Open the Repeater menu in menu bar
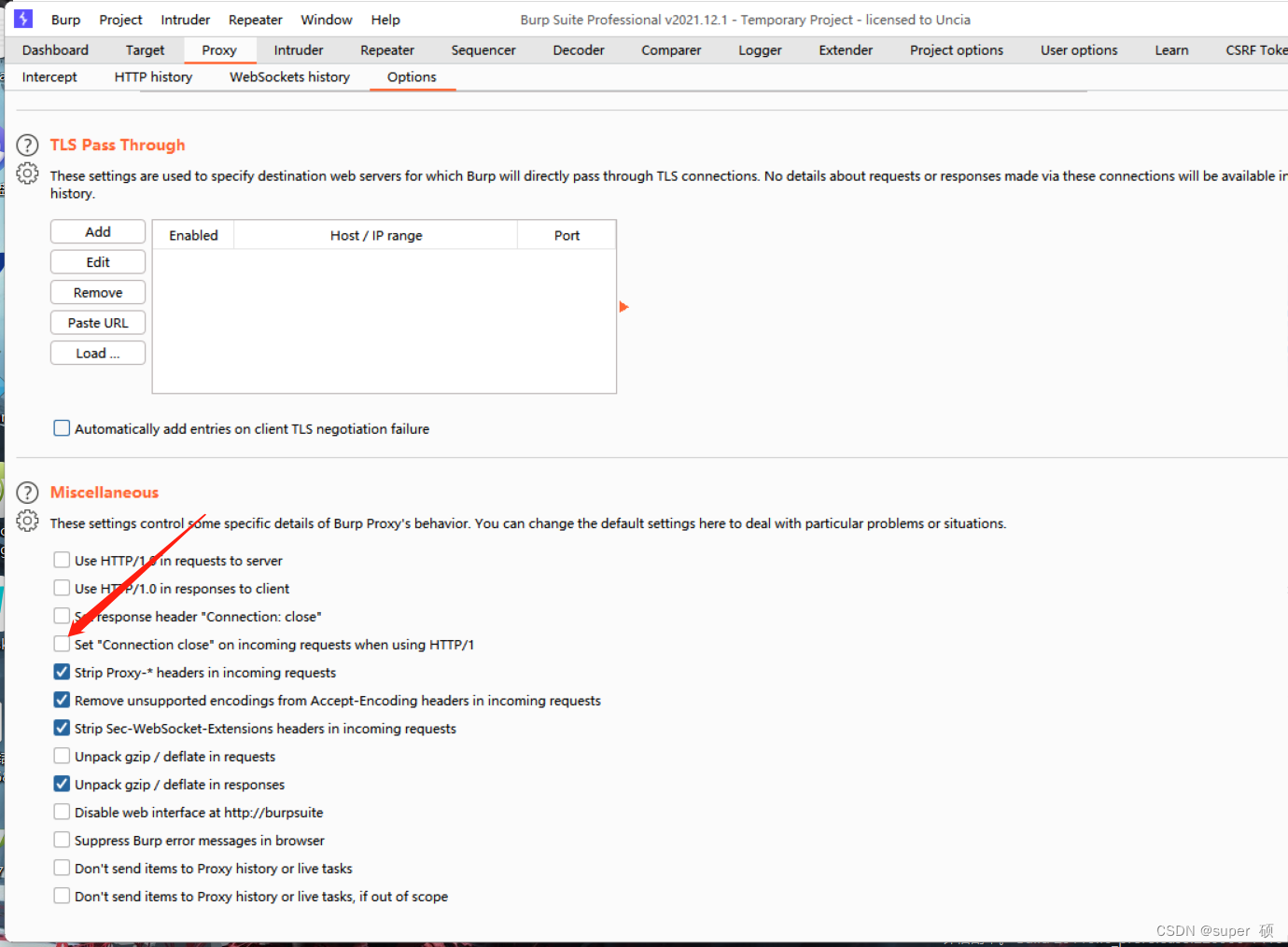Screen dimensions: 1288x947 (x=255, y=20)
